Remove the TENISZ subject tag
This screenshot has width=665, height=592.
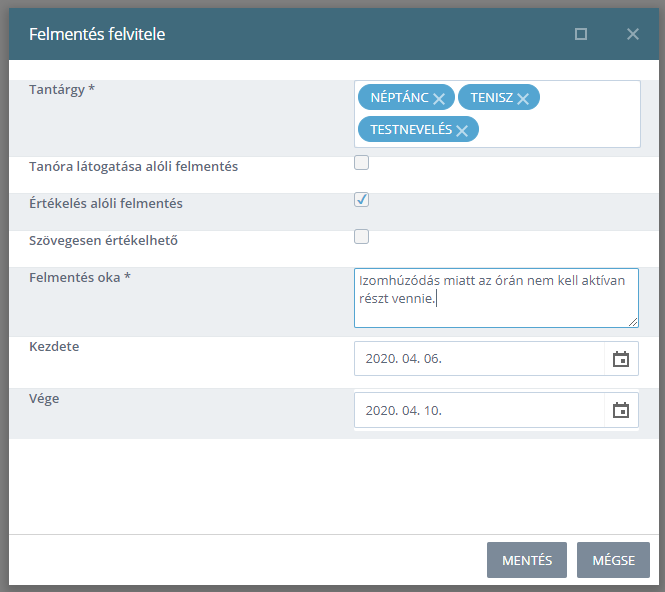[x=523, y=99]
